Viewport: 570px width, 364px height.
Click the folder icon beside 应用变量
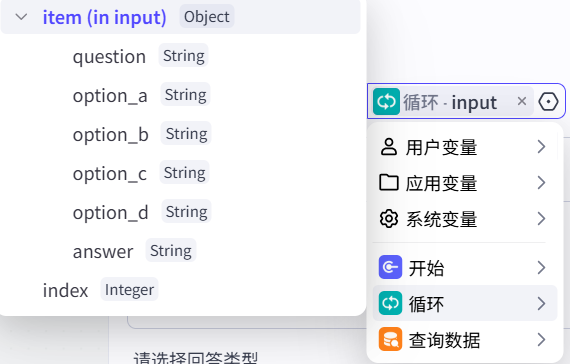389,183
